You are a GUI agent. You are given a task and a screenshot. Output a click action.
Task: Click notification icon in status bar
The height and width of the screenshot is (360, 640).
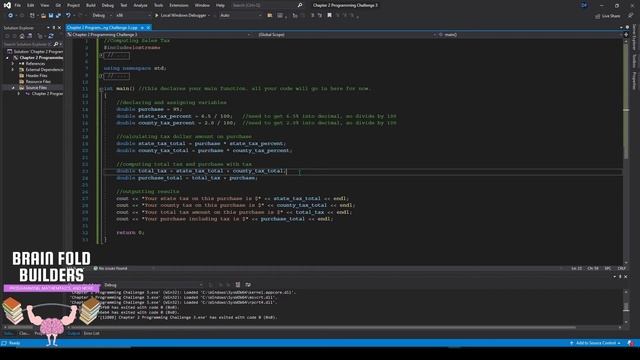pos(631,343)
